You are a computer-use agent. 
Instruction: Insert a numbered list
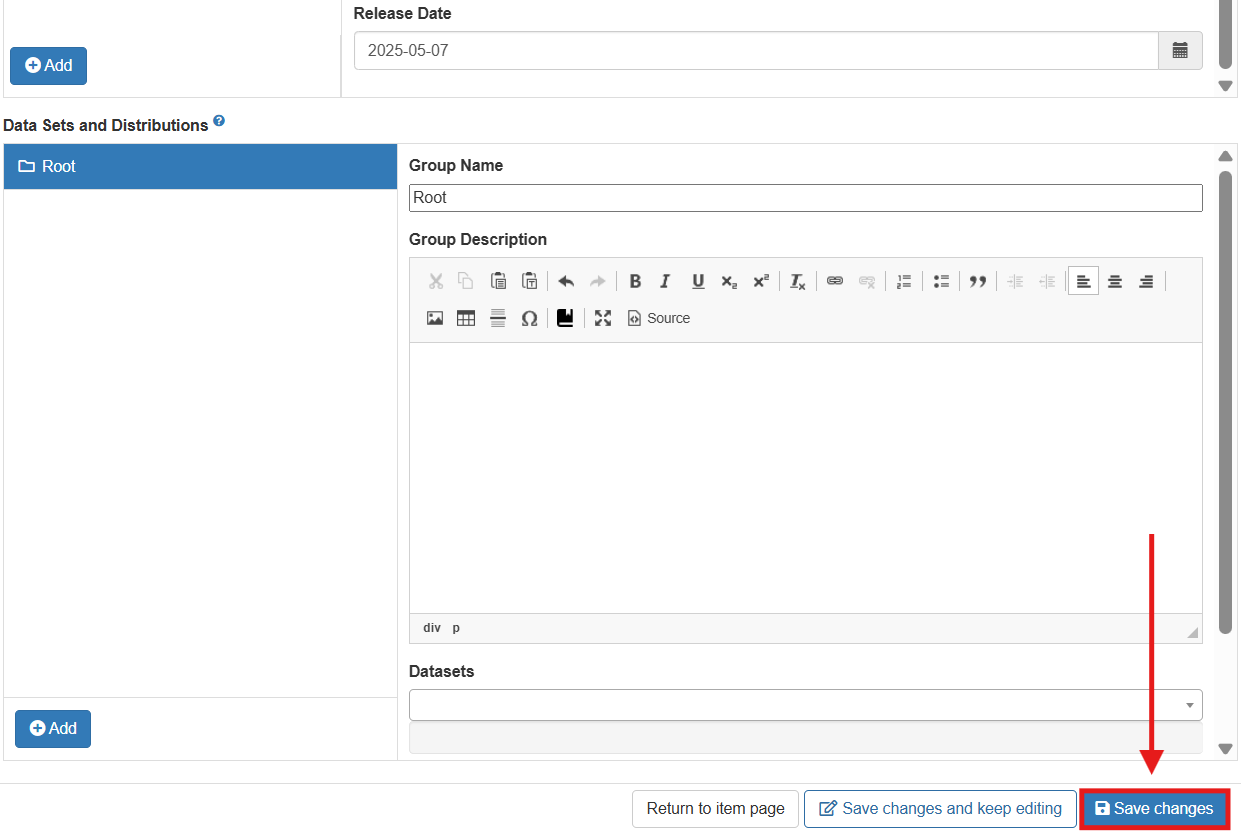tap(904, 281)
